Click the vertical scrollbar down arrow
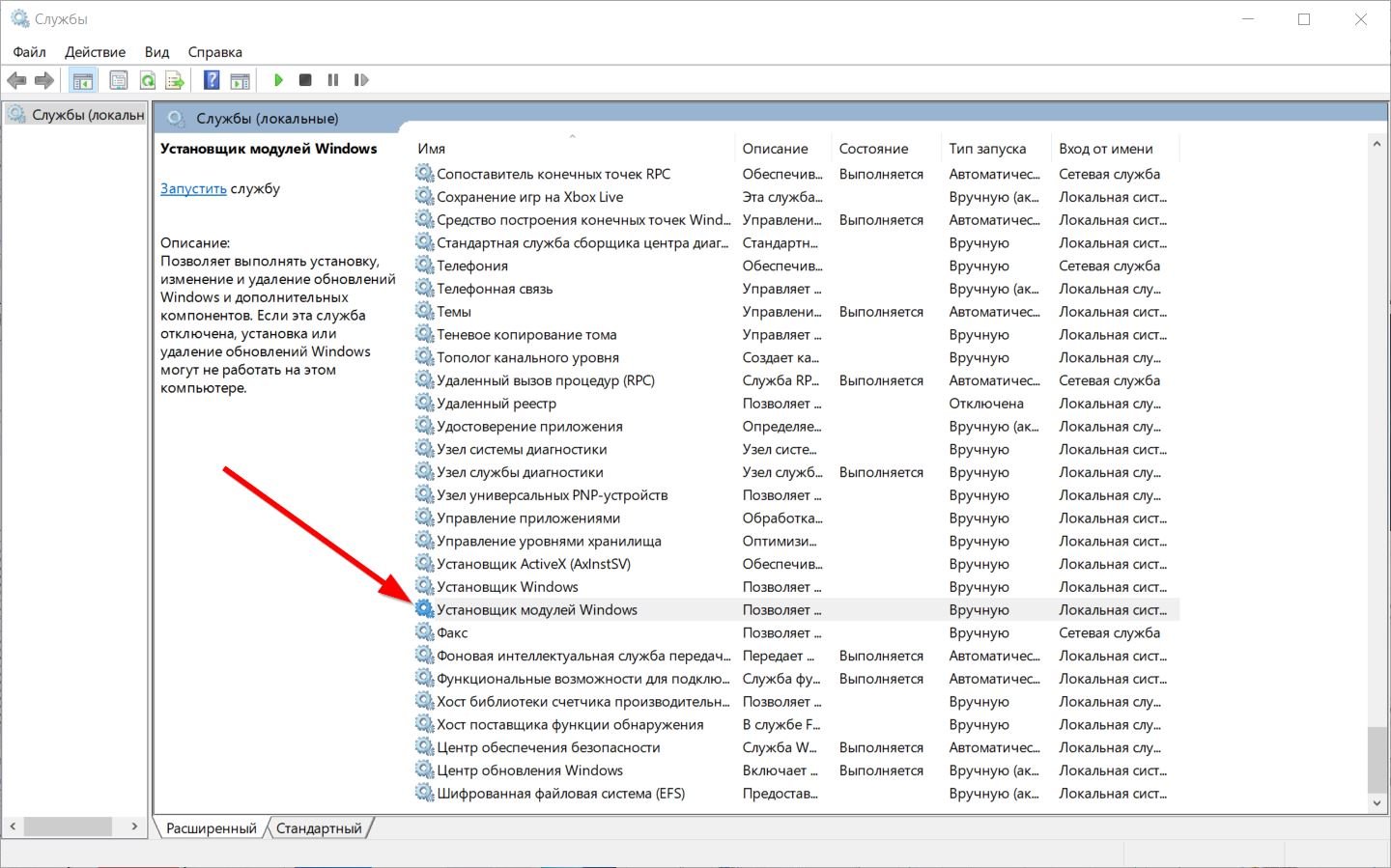This screenshot has height=868, width=1391. click(x=1377, y=802)
